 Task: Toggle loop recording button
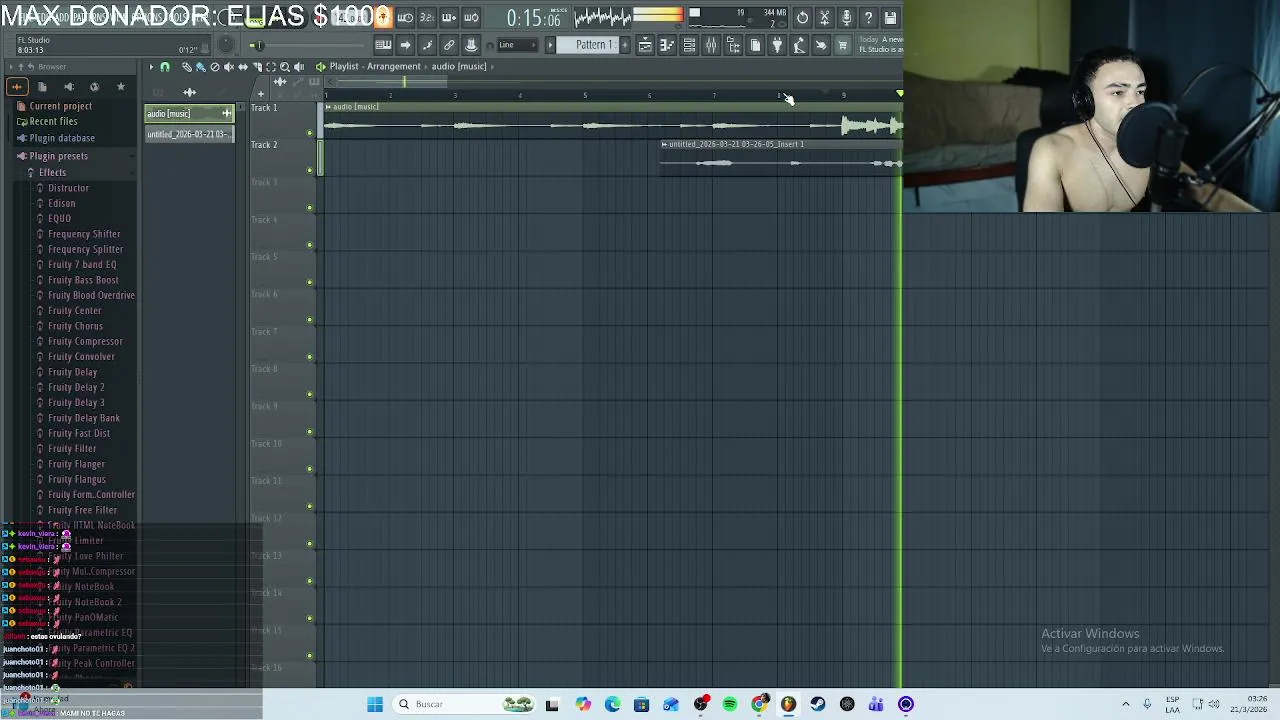tap(471, 17)
